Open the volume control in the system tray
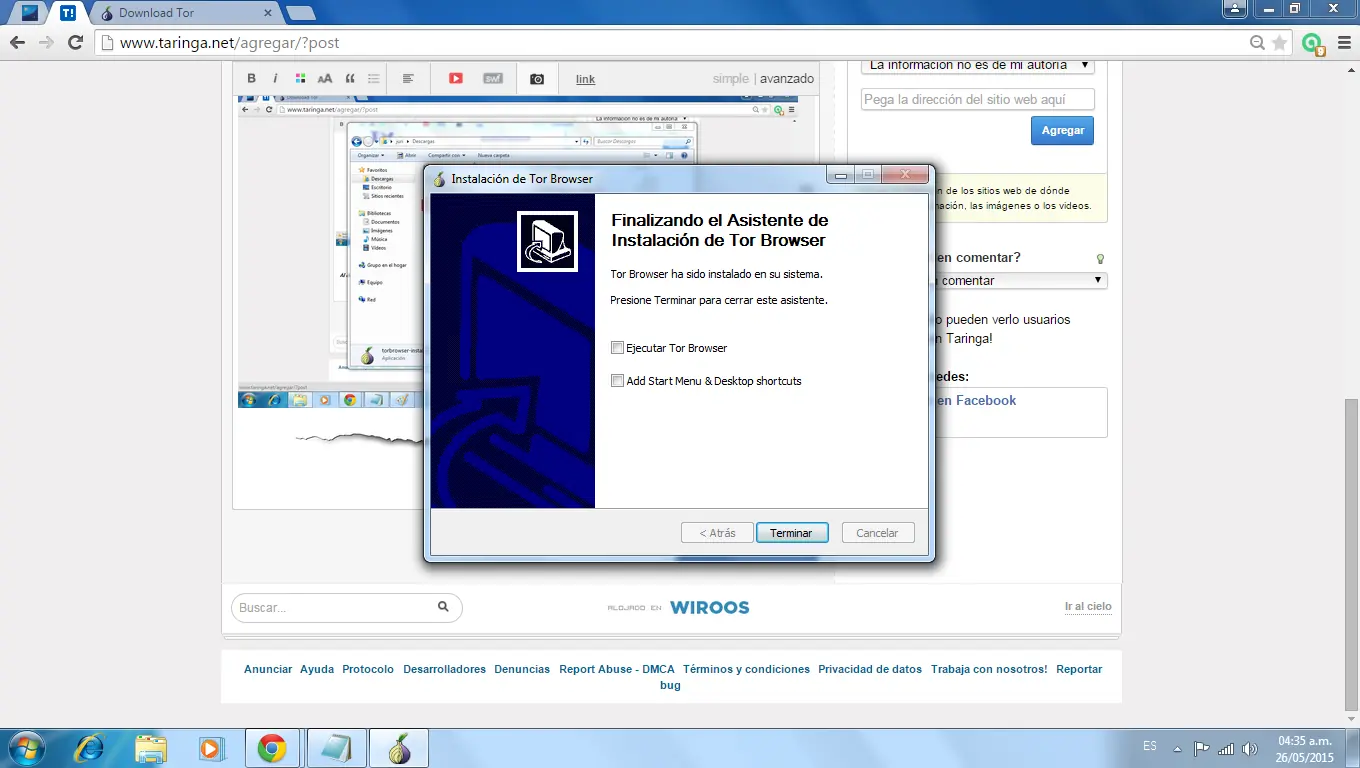This screenshot has height=768, width=1360. pos(1250,748)
